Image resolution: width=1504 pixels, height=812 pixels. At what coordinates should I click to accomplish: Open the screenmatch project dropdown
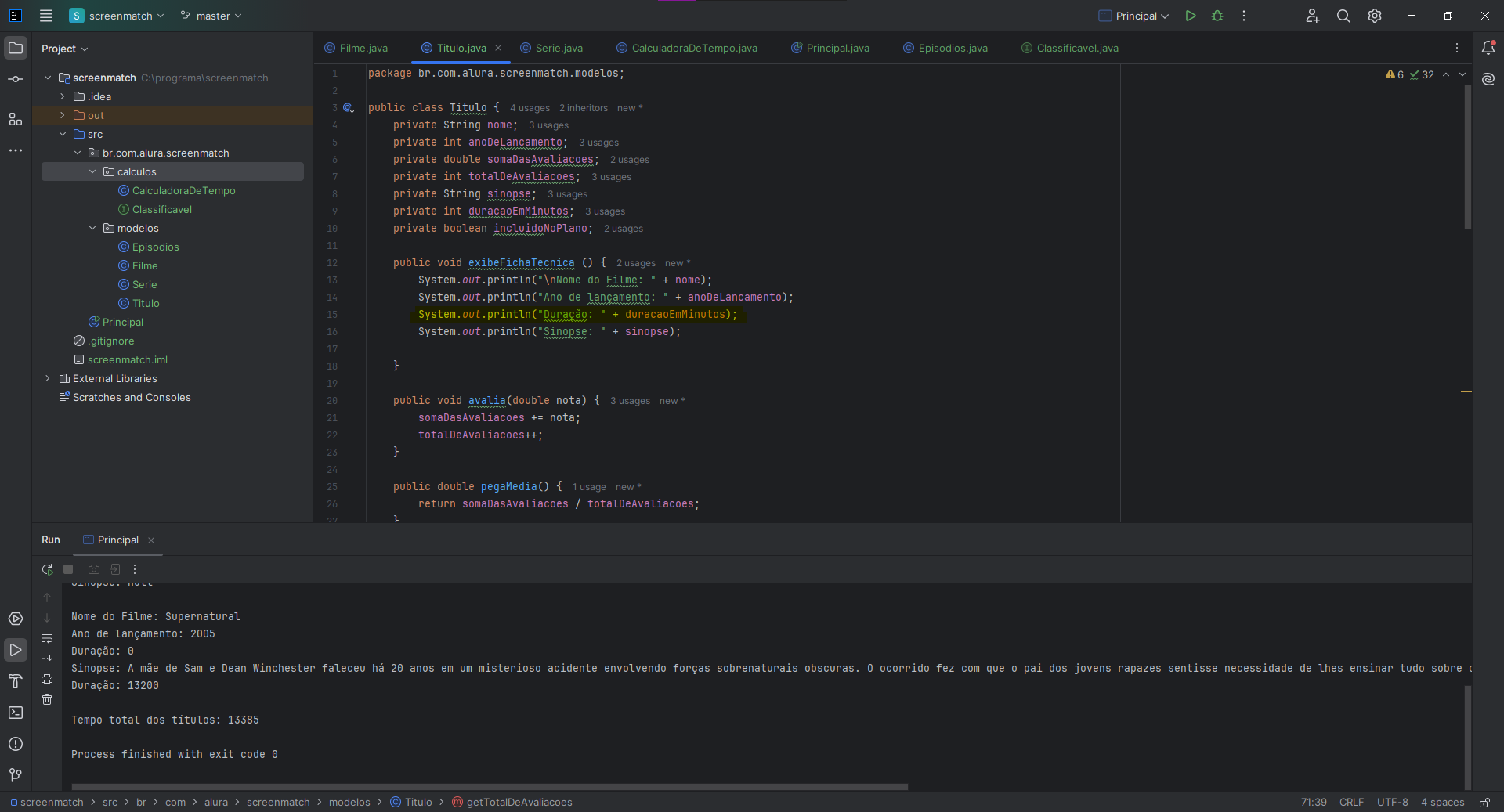coord(117,16)
